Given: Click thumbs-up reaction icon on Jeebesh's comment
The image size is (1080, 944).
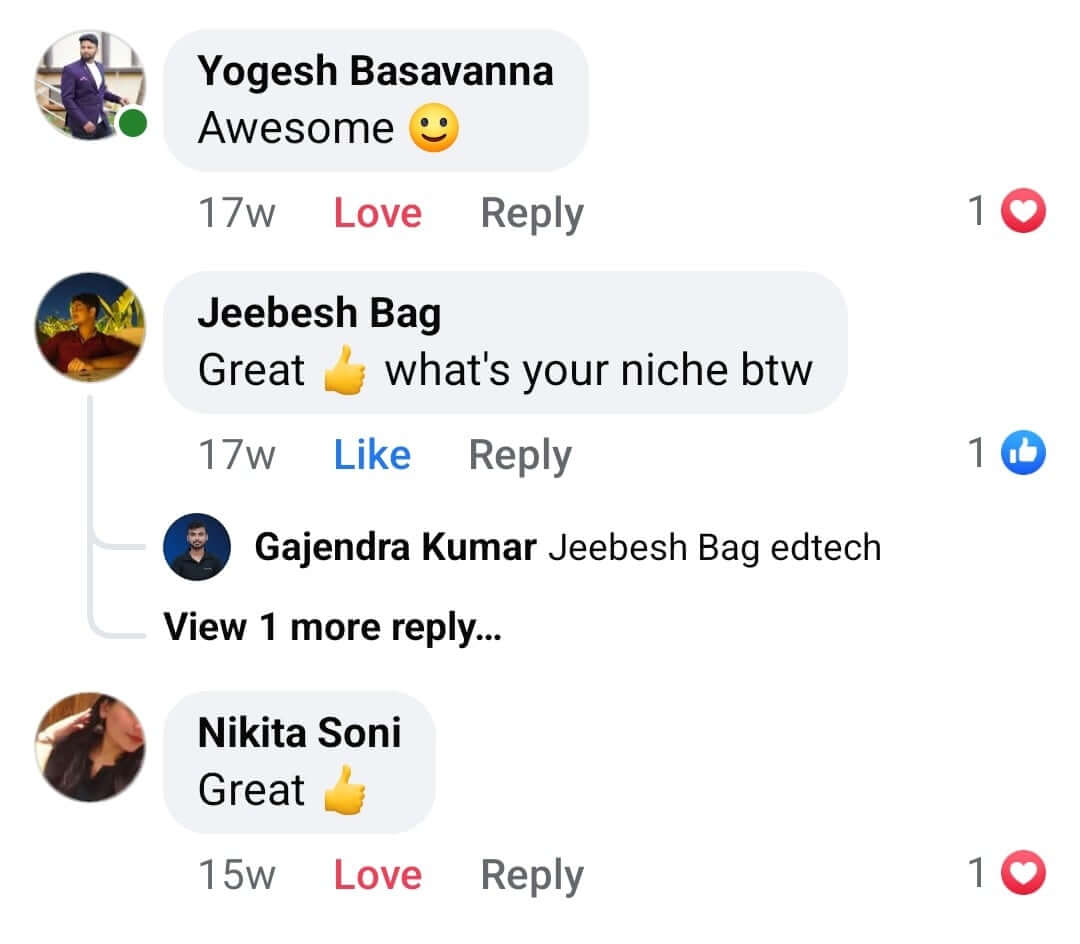Looking at the screenshot, I should [x=1022, y=454].
